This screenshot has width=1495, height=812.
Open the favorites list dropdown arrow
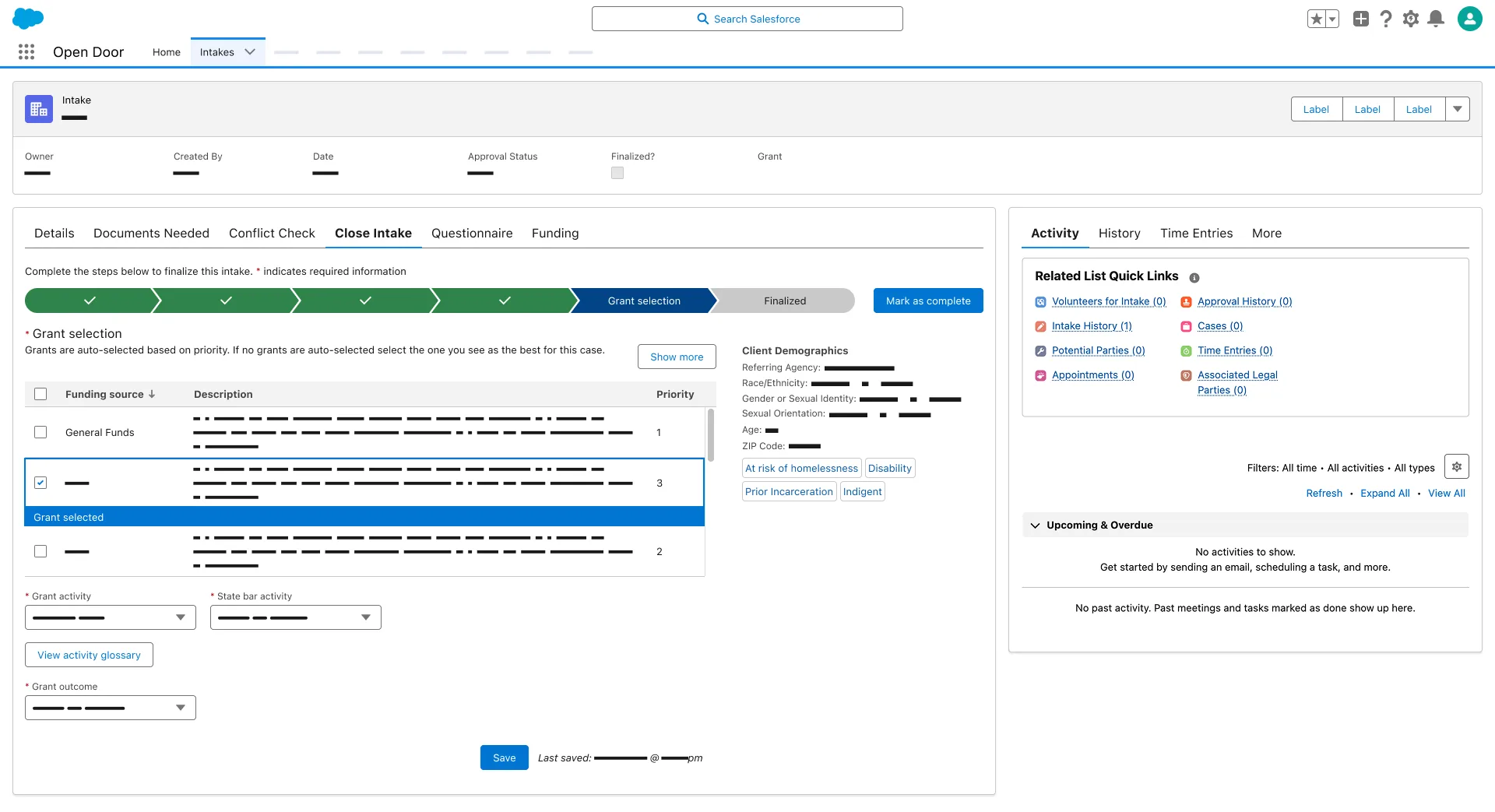click(1332, 19)
